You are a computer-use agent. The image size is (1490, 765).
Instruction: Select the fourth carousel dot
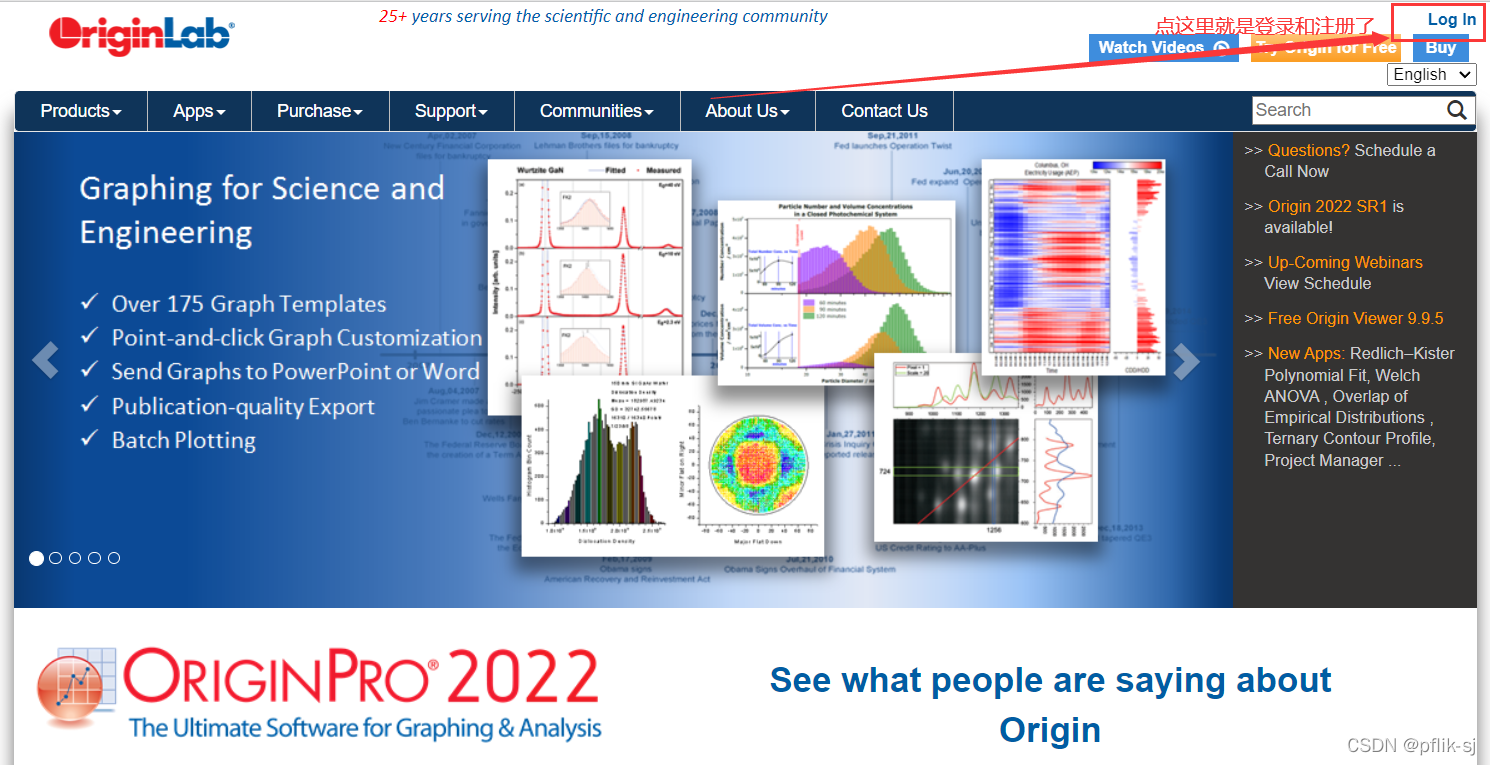[94, 558]
